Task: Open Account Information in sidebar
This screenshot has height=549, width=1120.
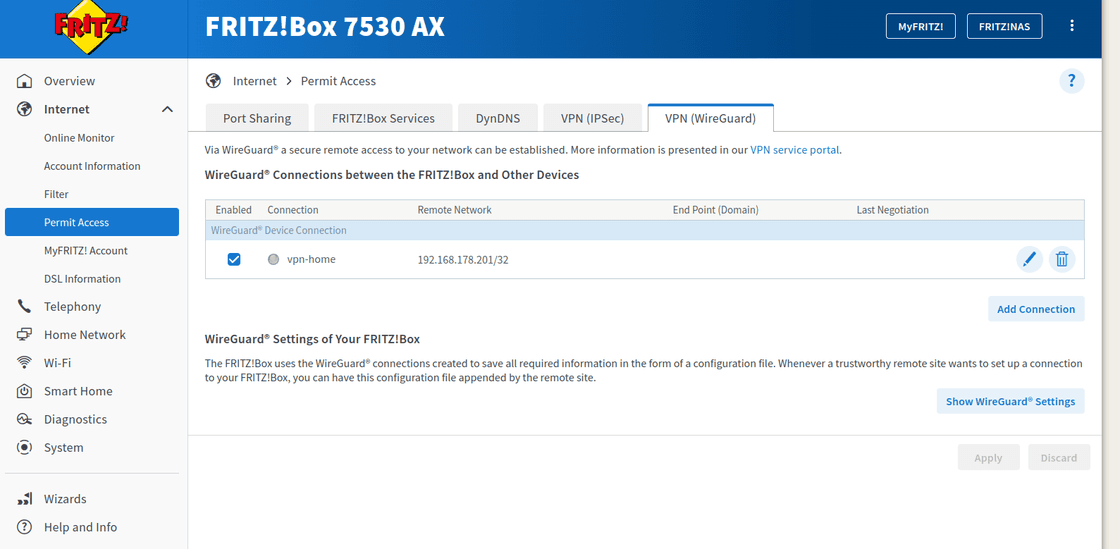Action: tap(92, 166)
